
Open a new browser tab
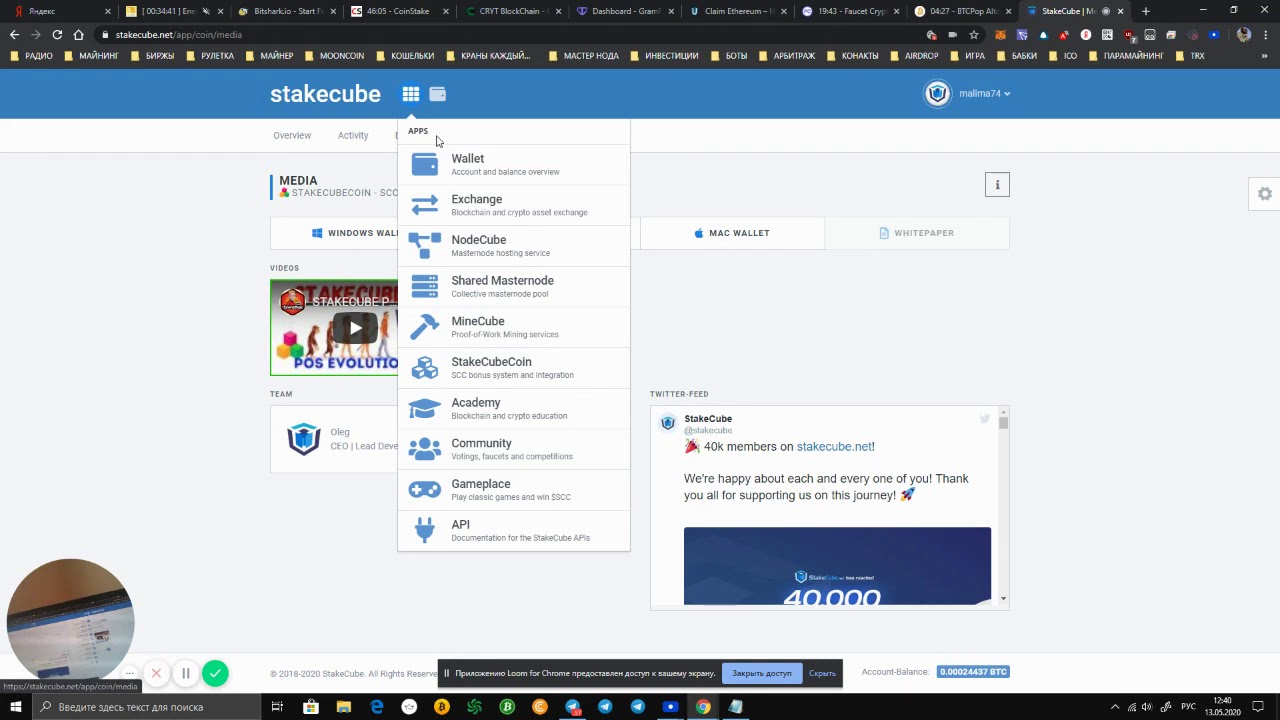[x=1145, y=11]
